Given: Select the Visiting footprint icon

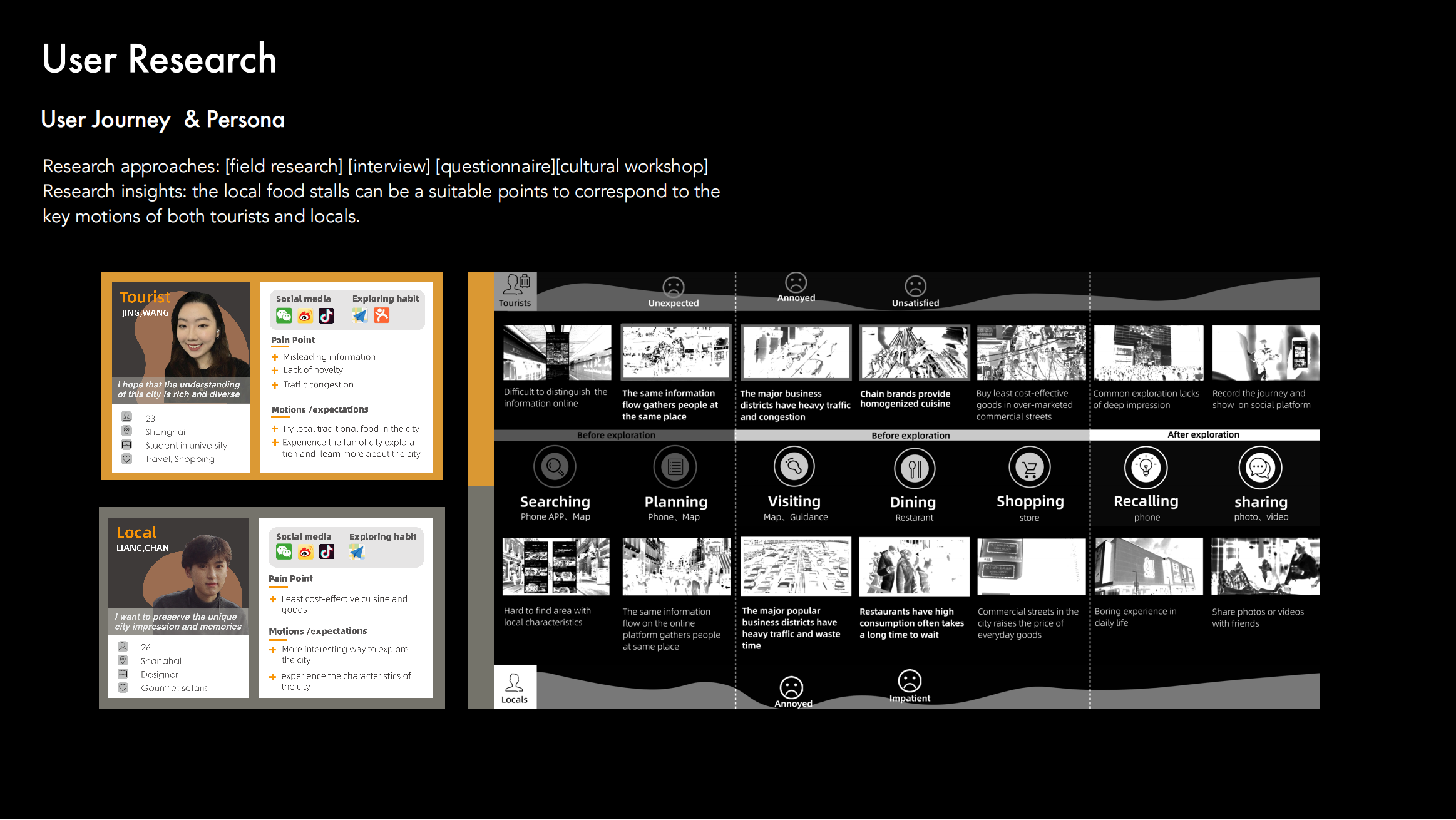Looking at the screenshot, I should [794, 467].
